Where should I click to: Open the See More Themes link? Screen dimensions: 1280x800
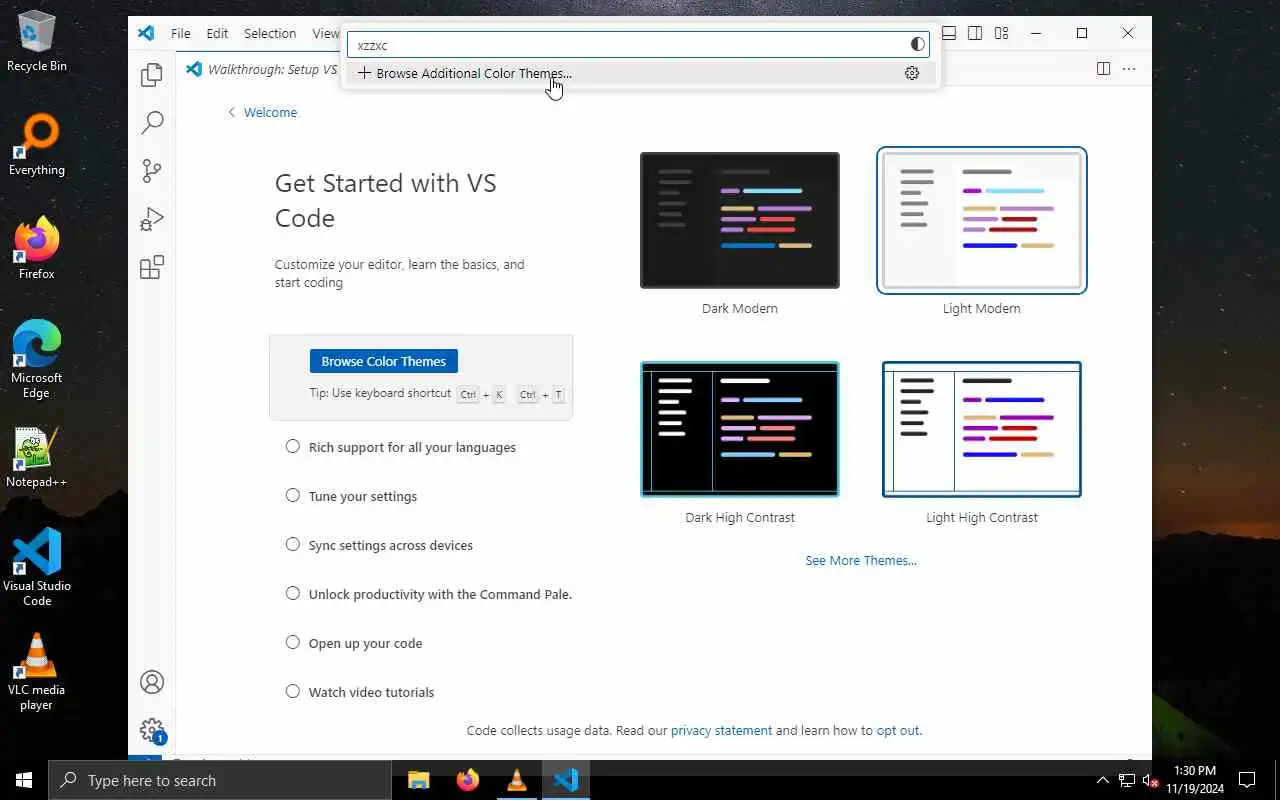(x=861, y=560)
